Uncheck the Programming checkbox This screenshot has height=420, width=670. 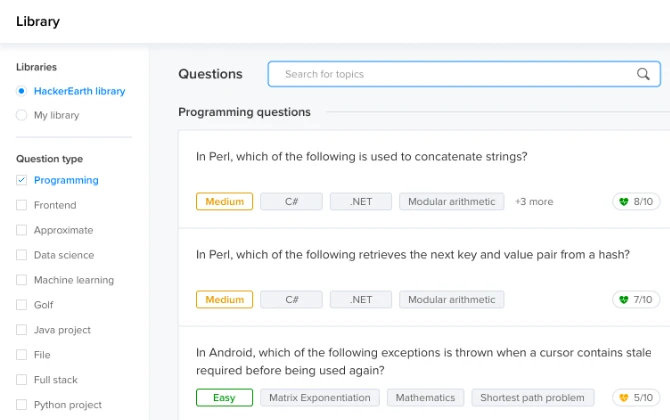pos(21,180)
